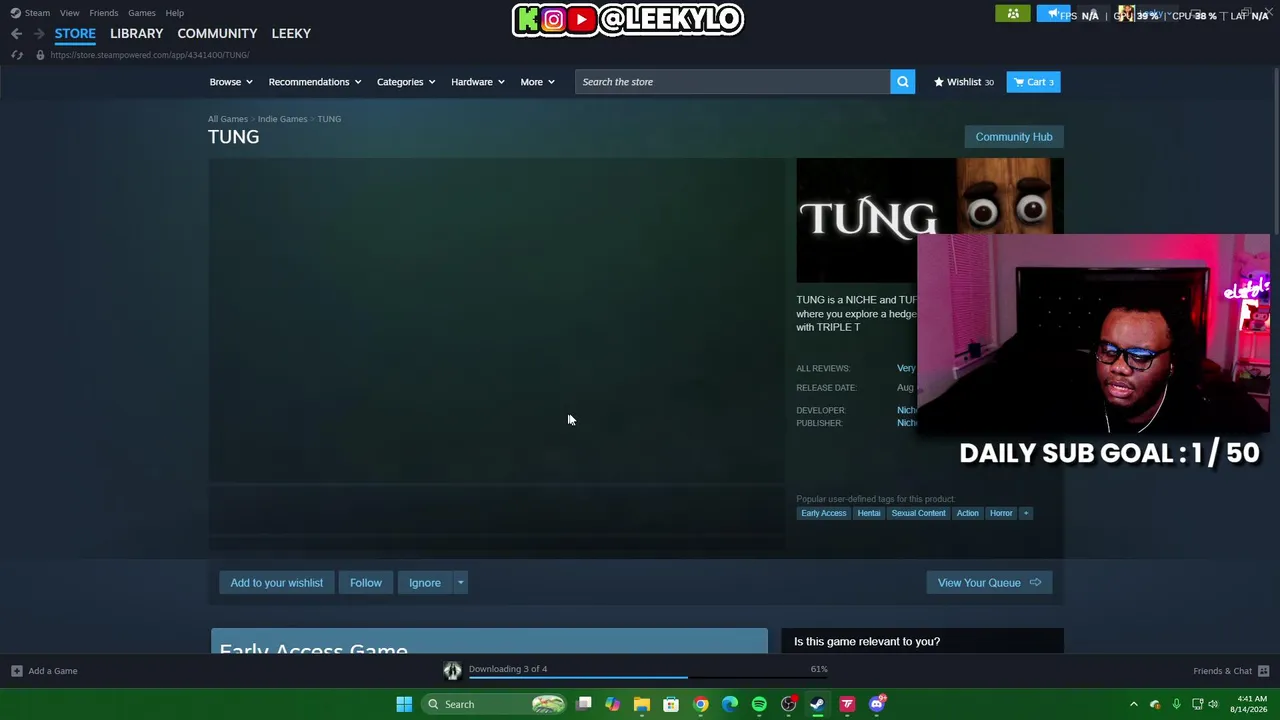Open the green friends activity icon
Image resolution: width=1280 pixels, height=720 pixels.
(x=1013, y=14)
